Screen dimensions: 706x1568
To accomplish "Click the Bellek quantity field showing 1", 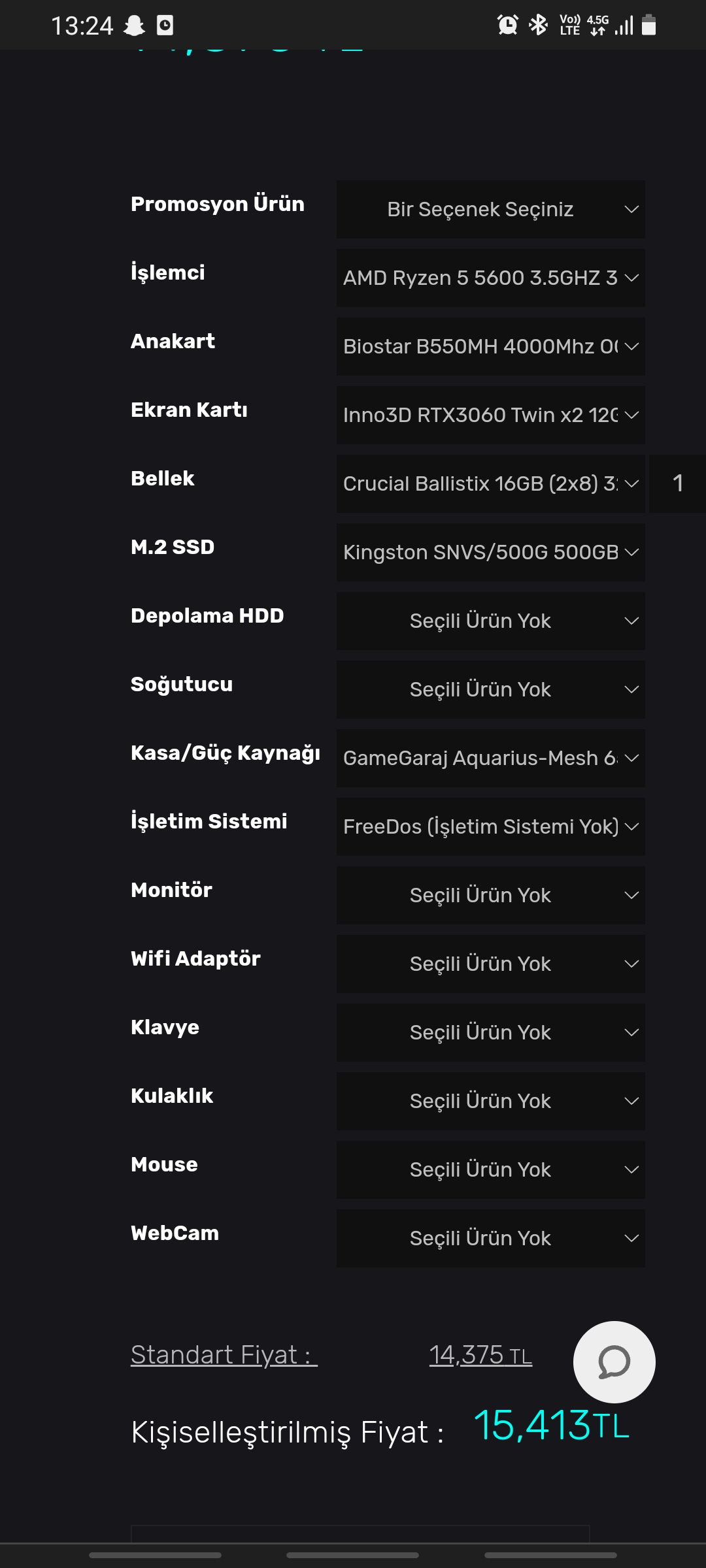I will (x=677, y=483).
